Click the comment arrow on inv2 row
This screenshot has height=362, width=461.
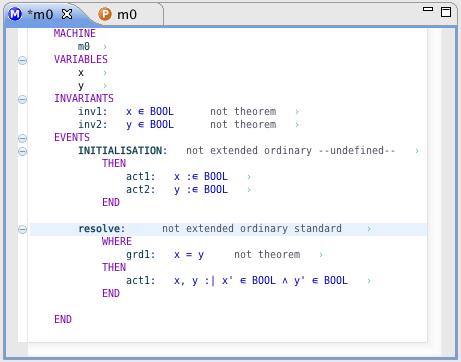297,125
